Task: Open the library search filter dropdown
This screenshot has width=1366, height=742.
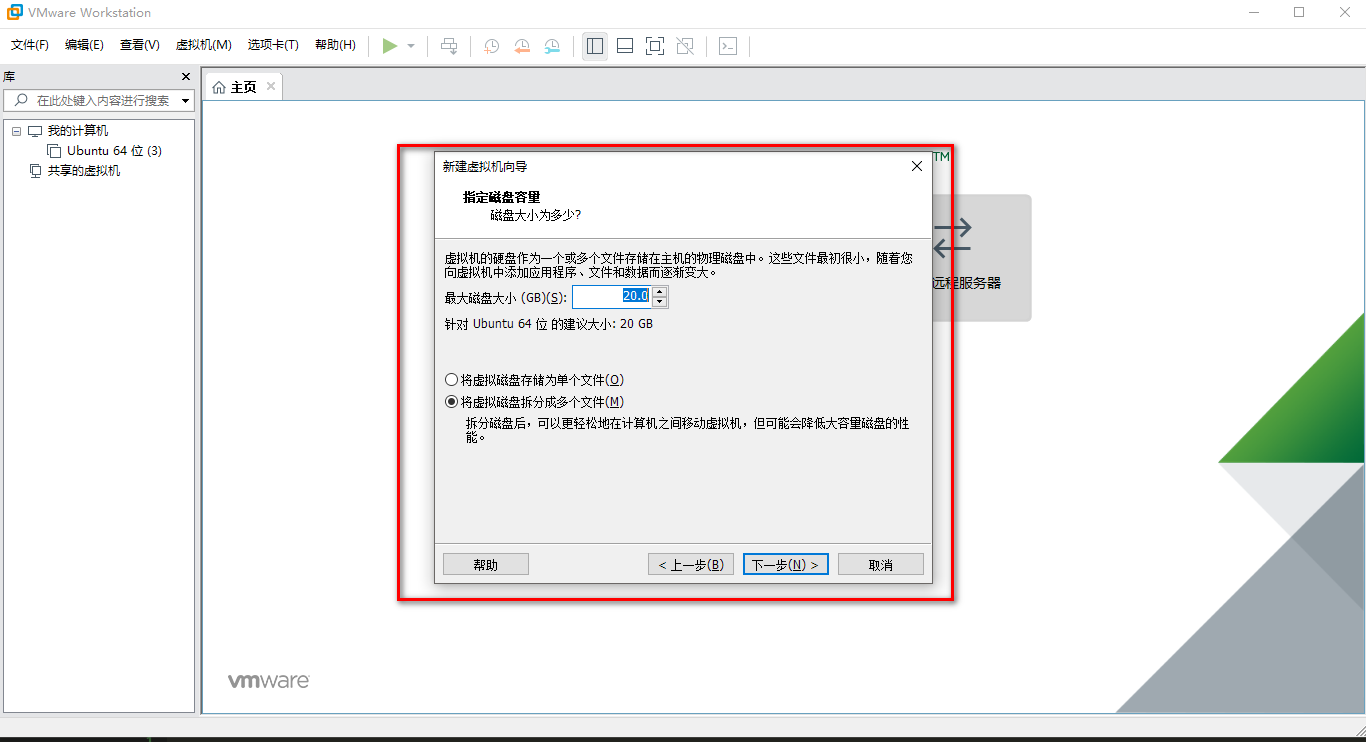Action: click(x=185, y=101)
